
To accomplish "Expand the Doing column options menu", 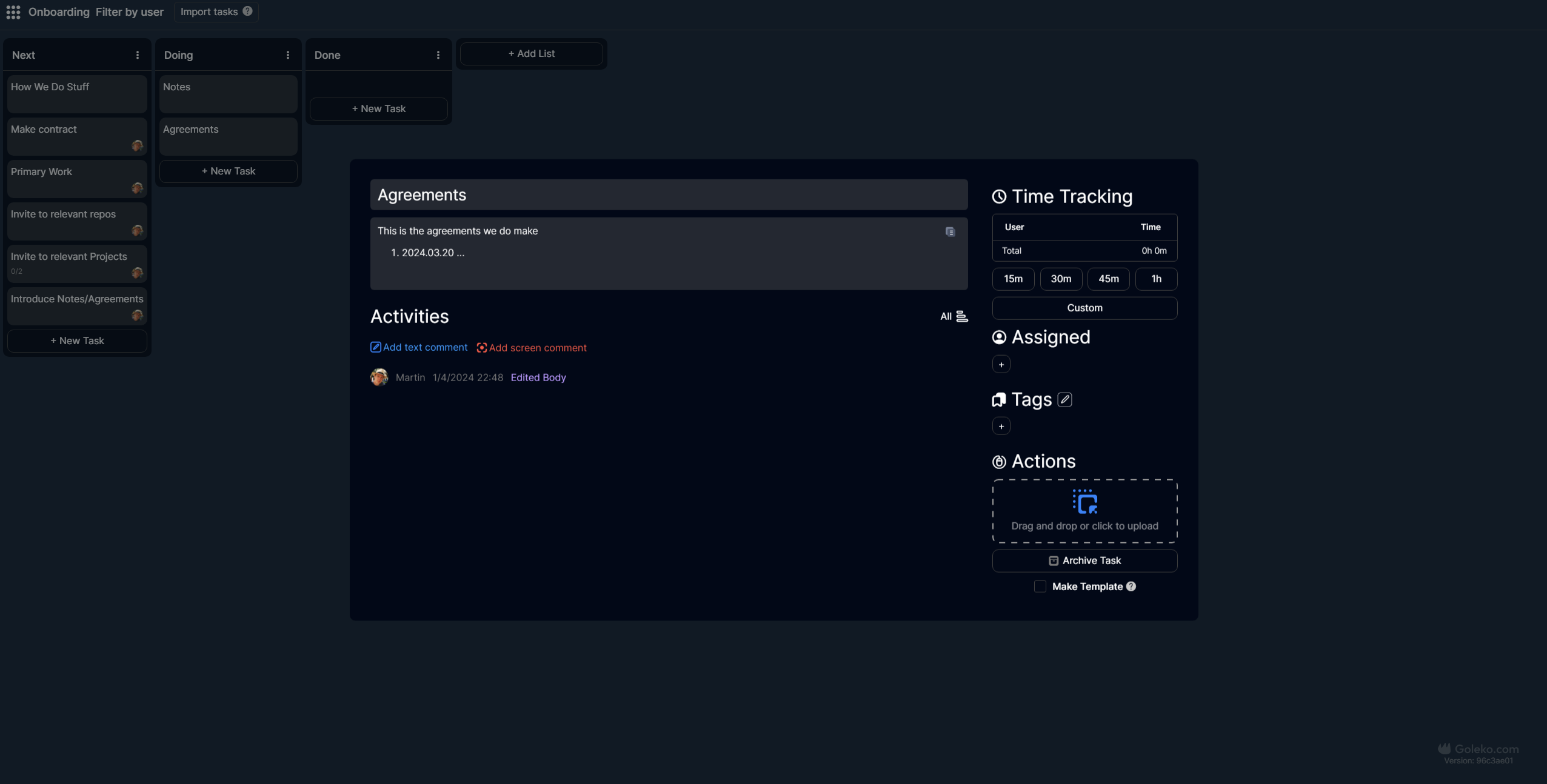I will tap(289, 55).
